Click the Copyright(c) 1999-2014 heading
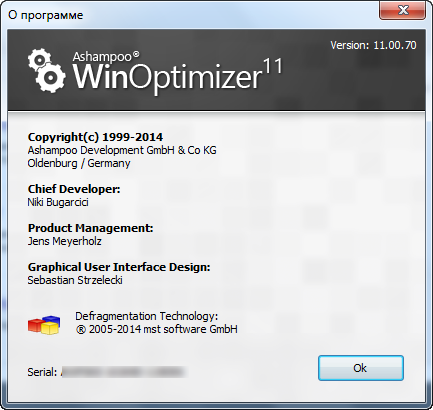This screenshot has height=410, width=433. tap(95, 137)
